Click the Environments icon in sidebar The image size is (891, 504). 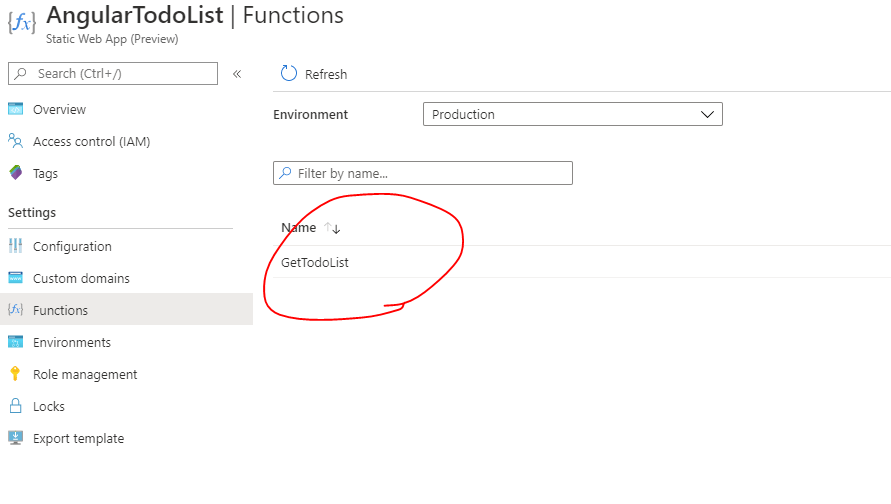coord(15,342)
